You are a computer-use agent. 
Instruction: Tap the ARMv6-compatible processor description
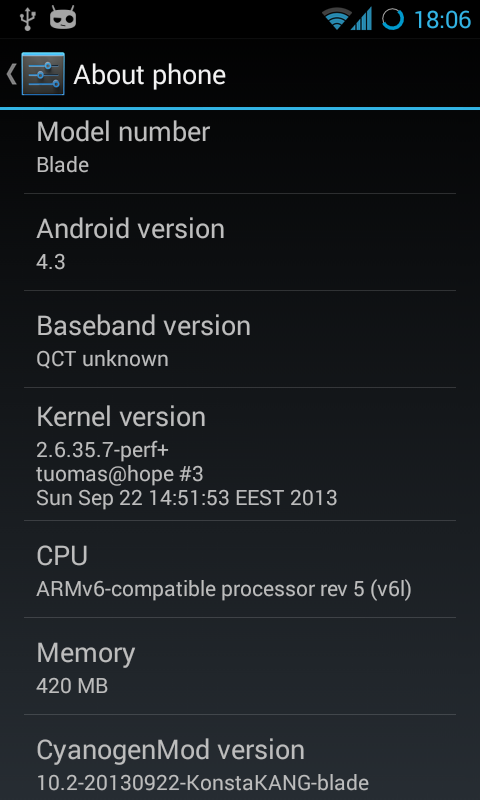tap(224, 589)
